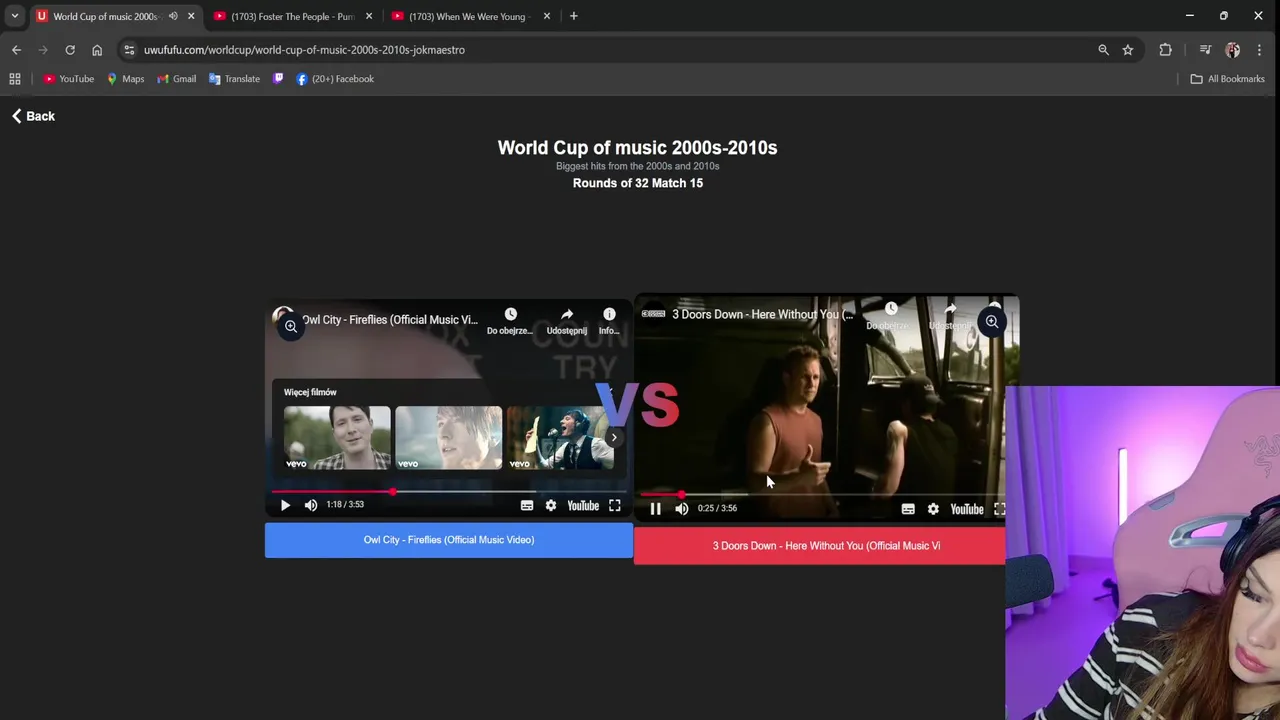
Task: Click the address bar URL
Action: coord(304,50)
